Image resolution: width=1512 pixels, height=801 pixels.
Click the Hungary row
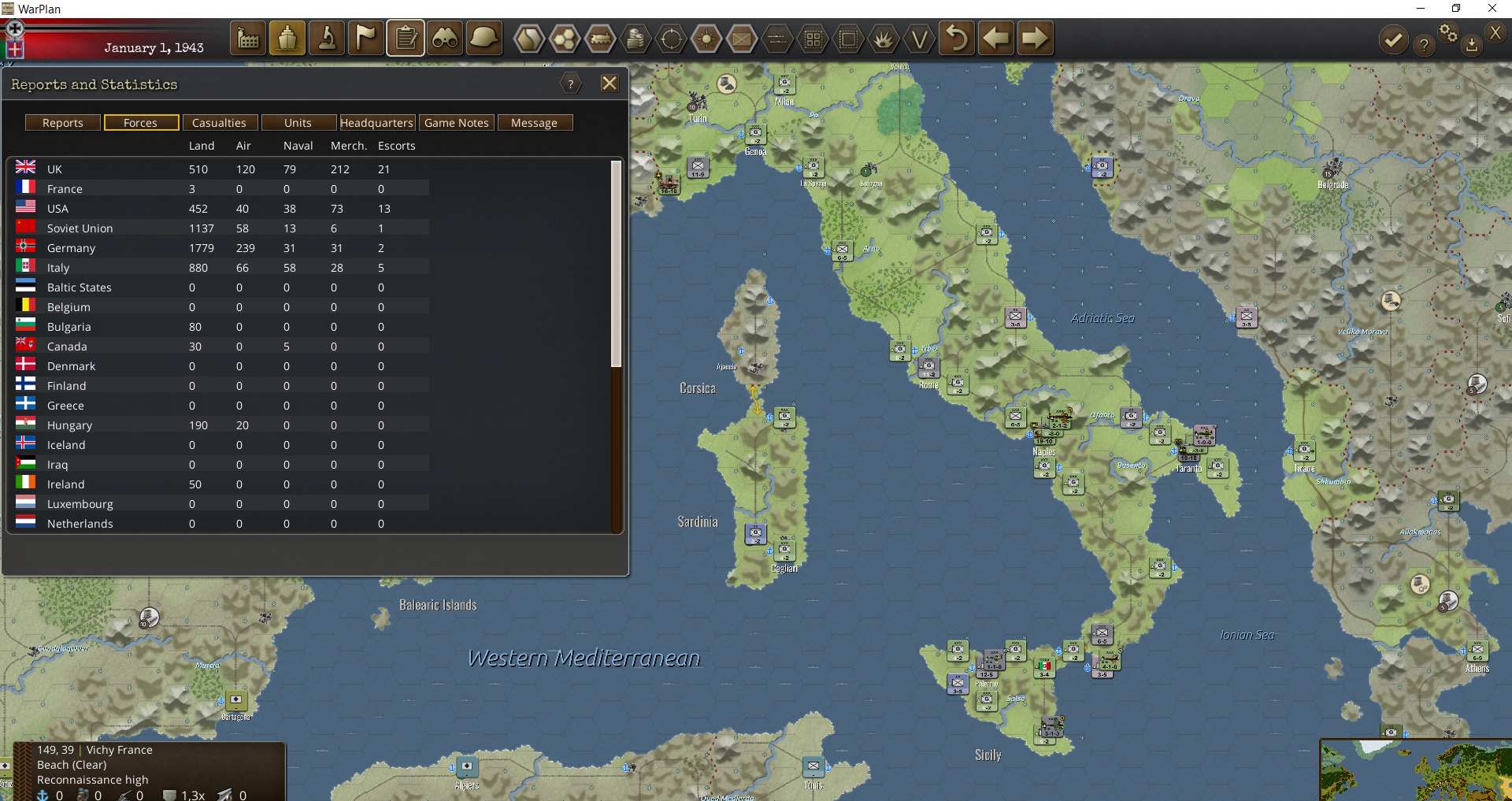220,425
